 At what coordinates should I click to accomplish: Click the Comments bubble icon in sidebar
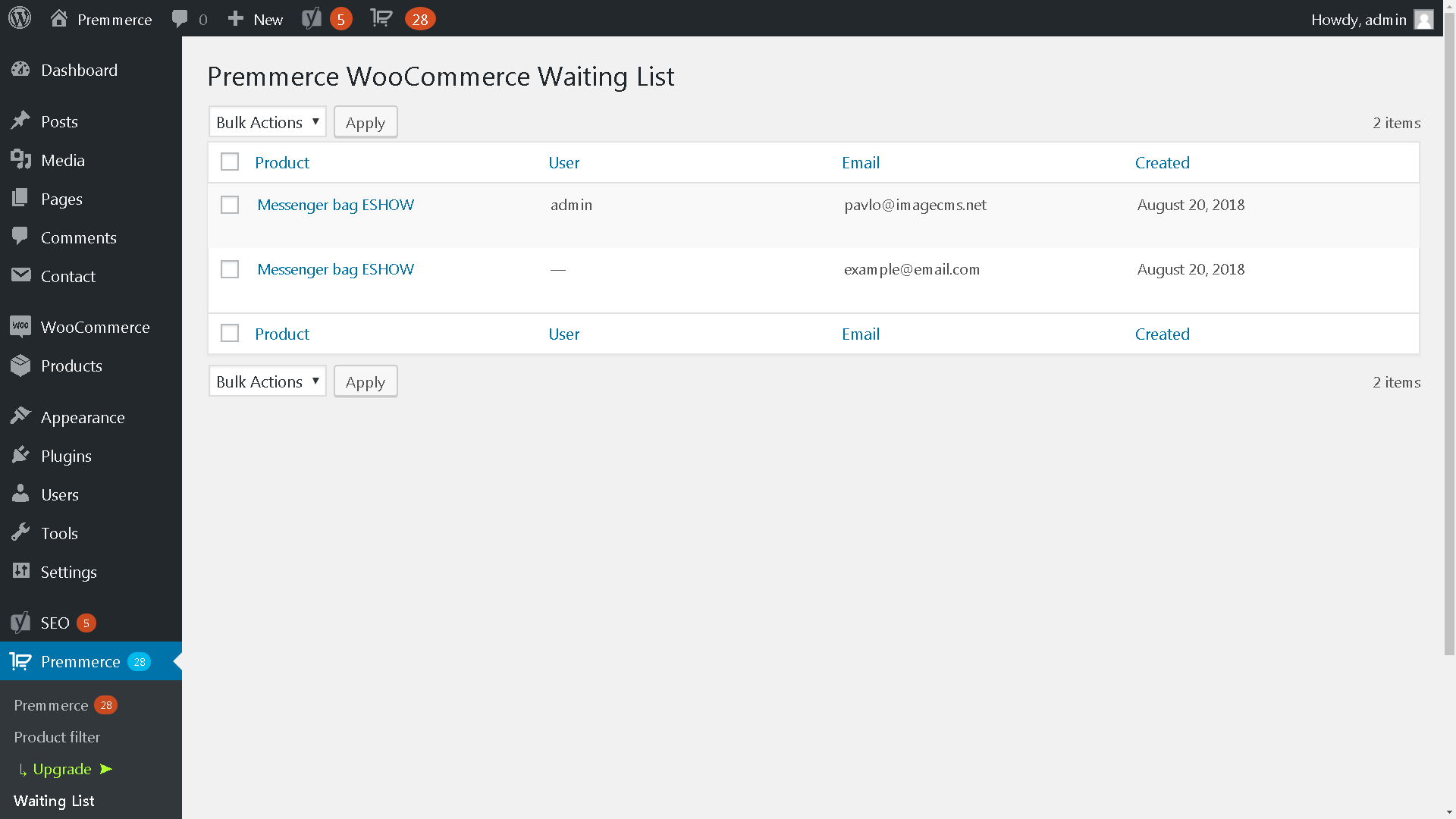pos(20,237)
